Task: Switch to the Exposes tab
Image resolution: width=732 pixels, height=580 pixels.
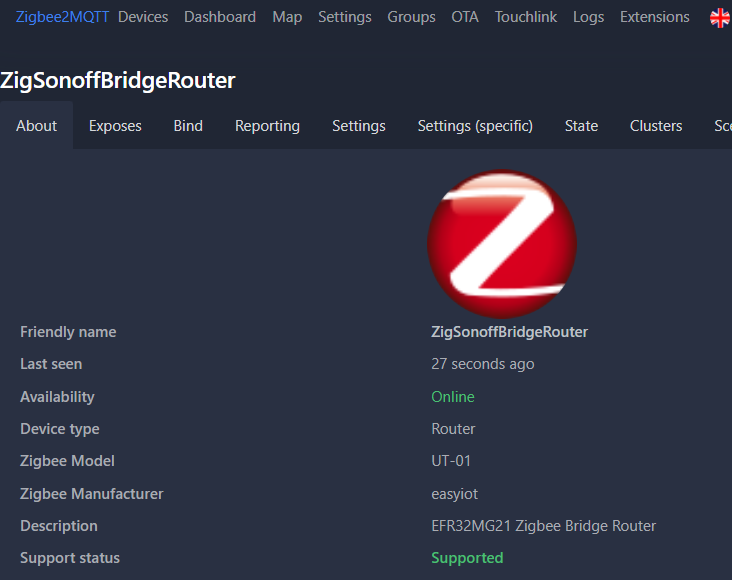Action: point(115,126)
